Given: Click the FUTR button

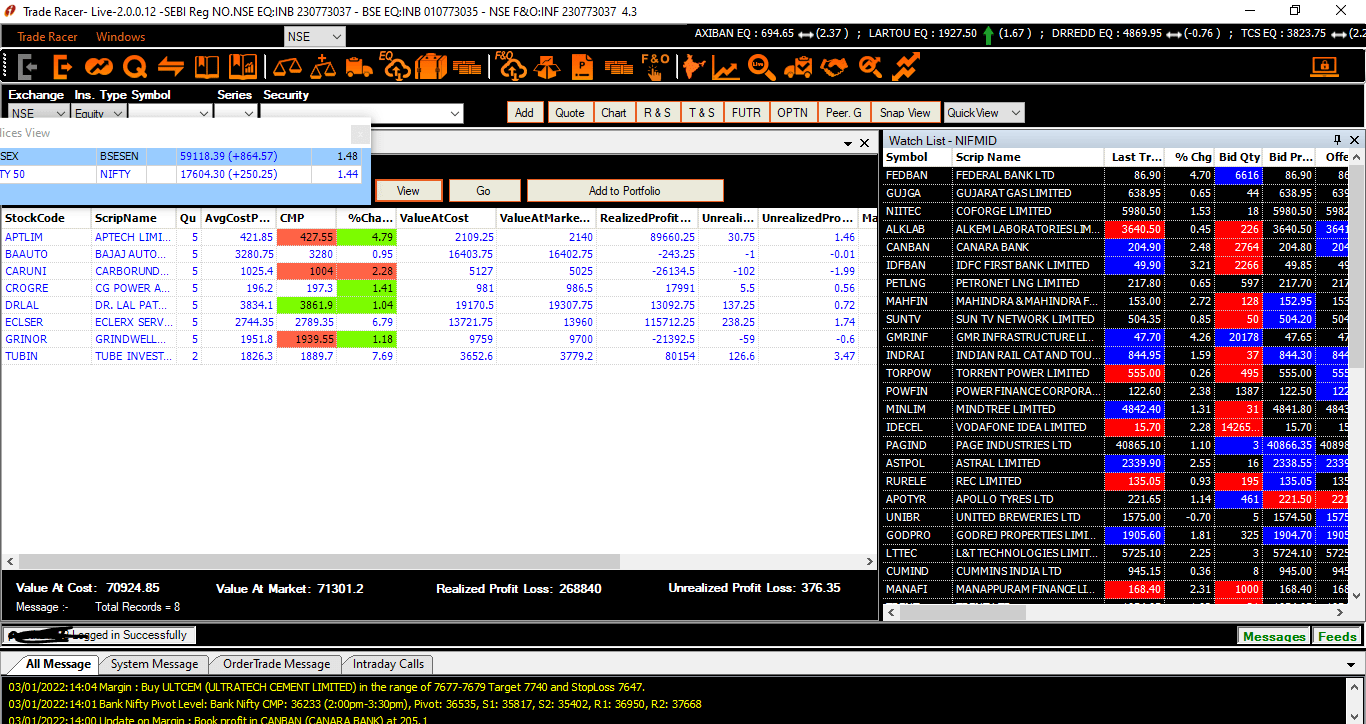Looking at the screenshot, I should tap(746, 113).
